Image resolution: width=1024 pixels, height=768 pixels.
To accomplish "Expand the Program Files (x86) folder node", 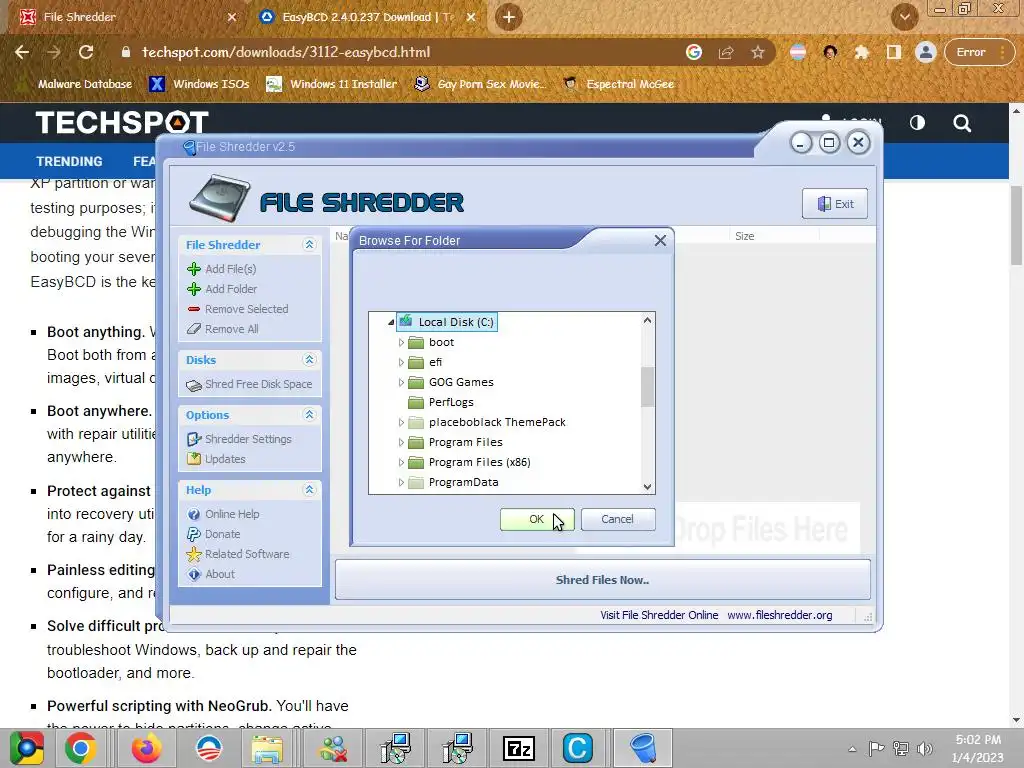I will [x=401, y=462].
